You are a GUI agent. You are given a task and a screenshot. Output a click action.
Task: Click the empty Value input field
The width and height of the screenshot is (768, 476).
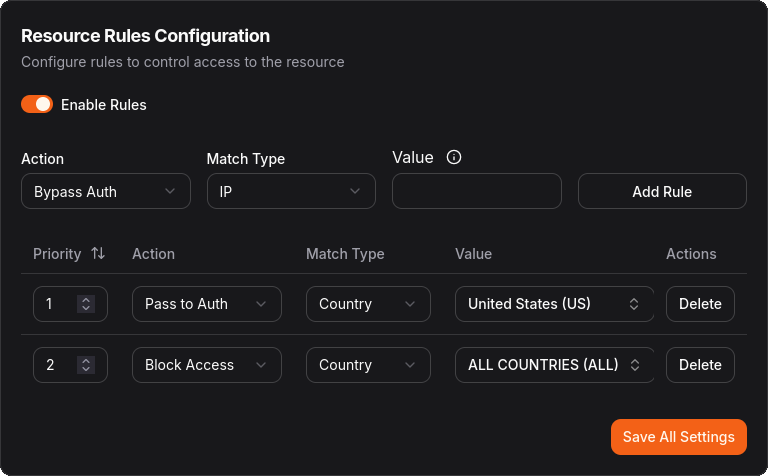click(x=476, y=192)
